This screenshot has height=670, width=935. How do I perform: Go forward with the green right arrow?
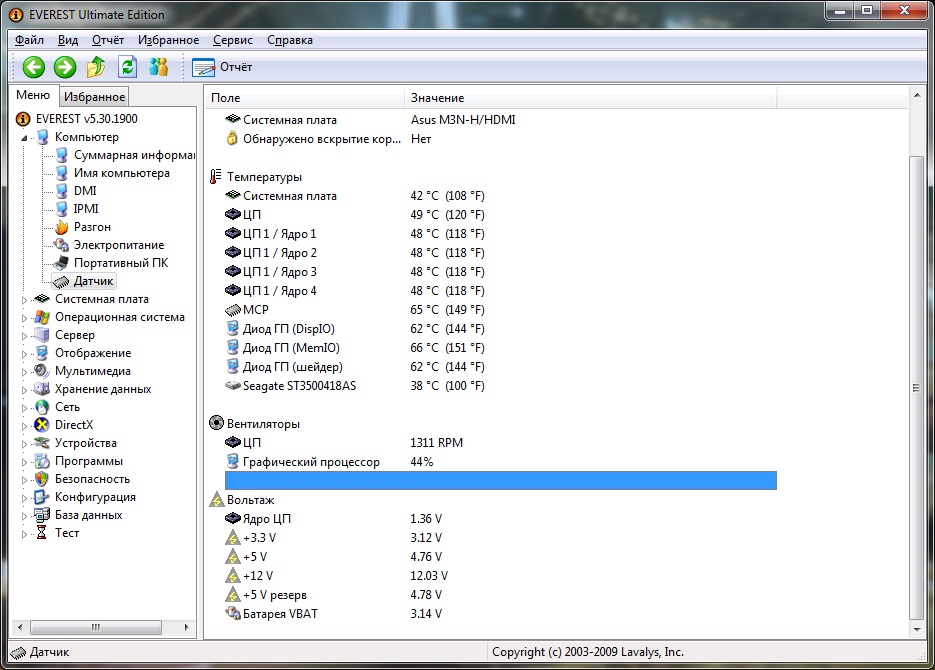click(65, 67)
